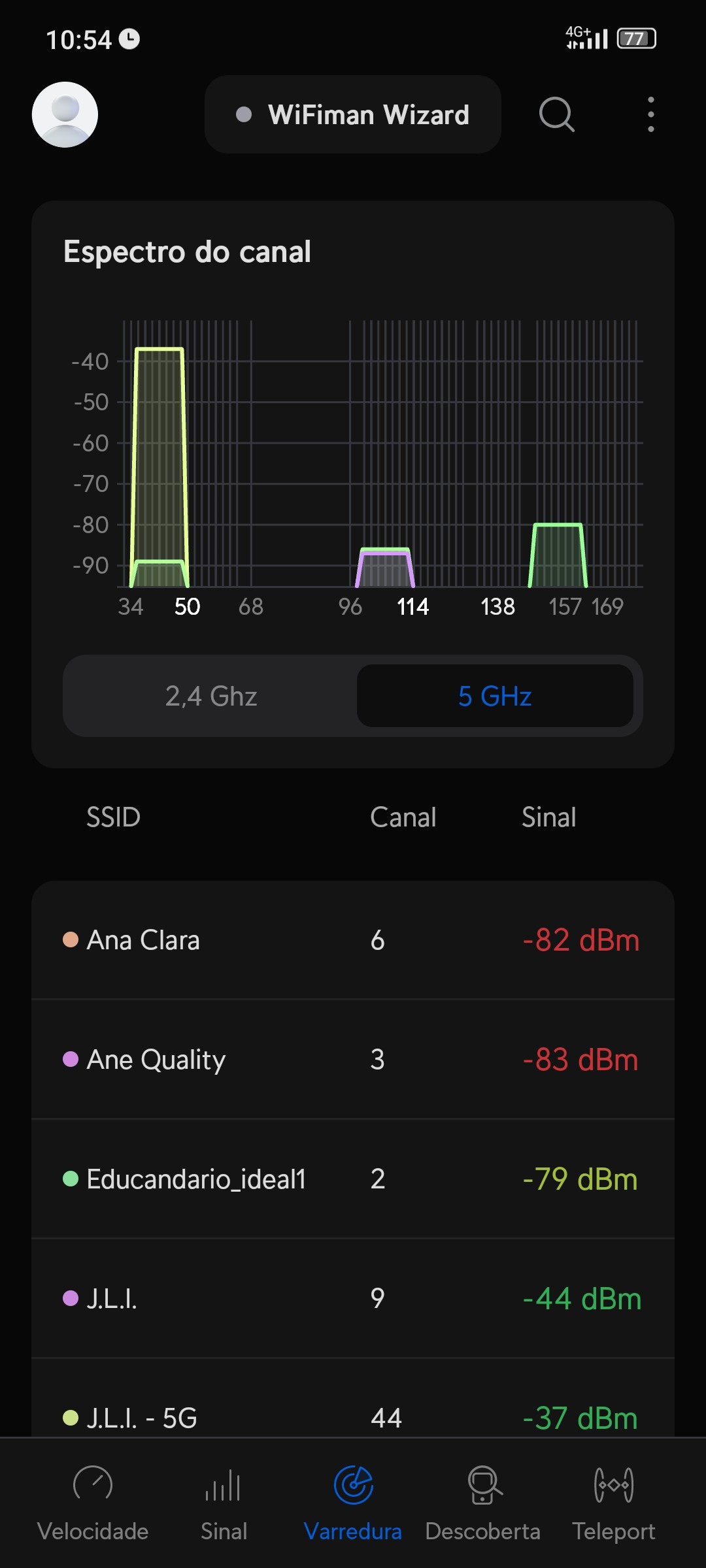This screenshot has height=1568, width=706.
Task: Switch spectrum to 2,4 Ghz band
Action: pos(210,696)
